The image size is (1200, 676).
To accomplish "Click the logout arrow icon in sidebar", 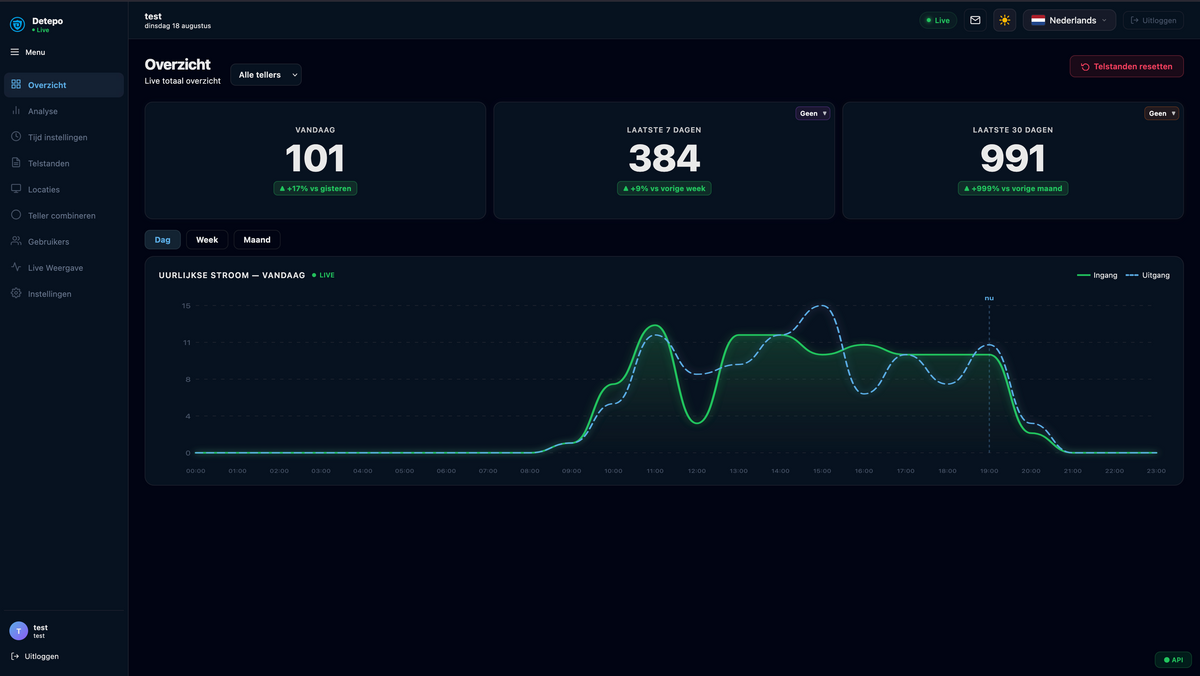I will [x=15, y=656].
